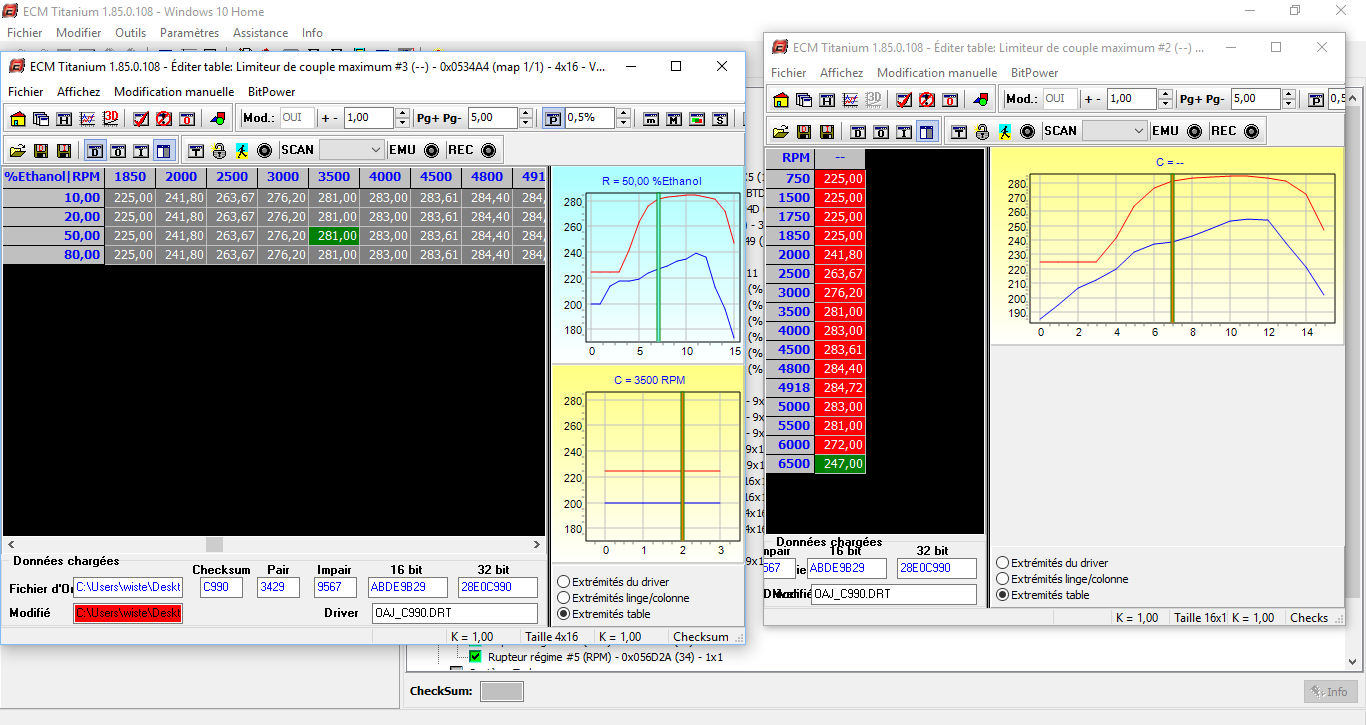Select the Extrémités du driver radio button
The height and width of the screenshot is (725, 1366).
[x=566, y=581]
